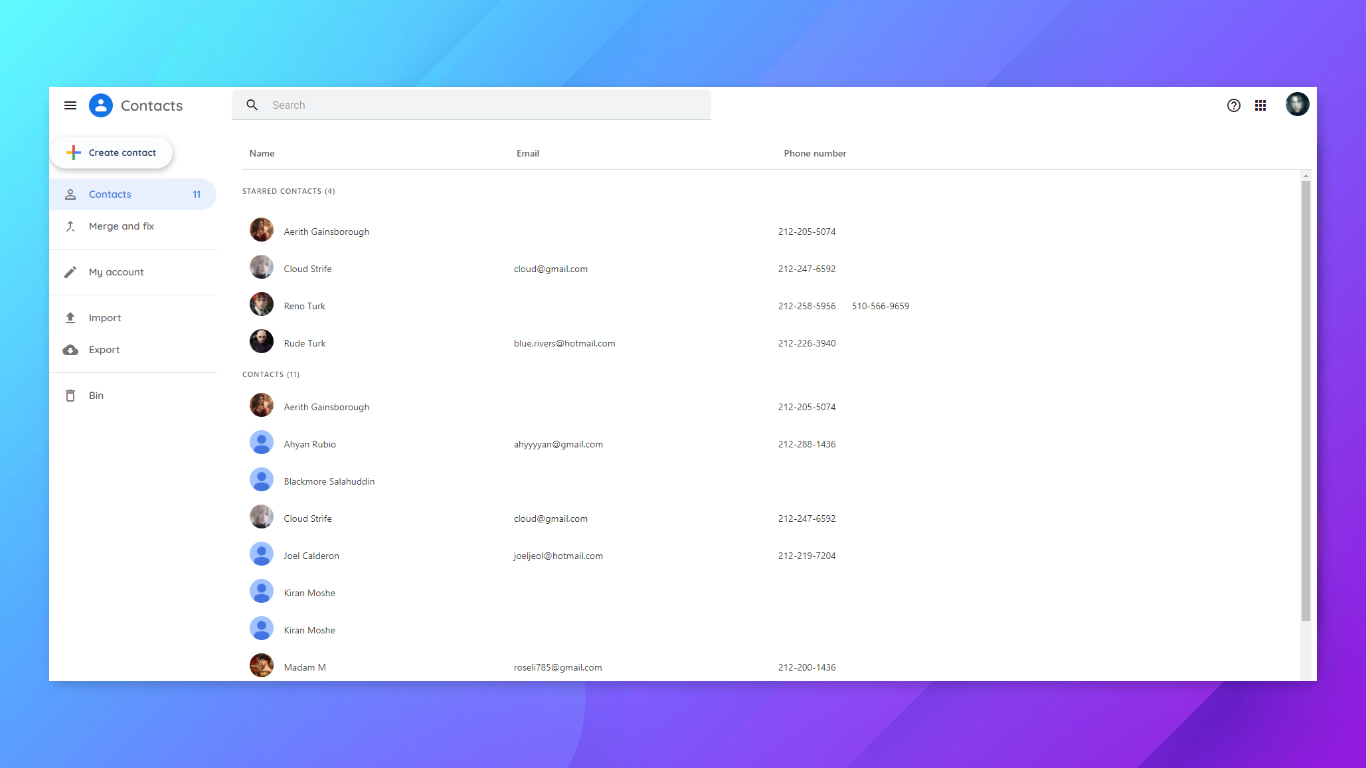Click the My account pencil icon
Viewport: 1366px width, 768px height.
70,272
